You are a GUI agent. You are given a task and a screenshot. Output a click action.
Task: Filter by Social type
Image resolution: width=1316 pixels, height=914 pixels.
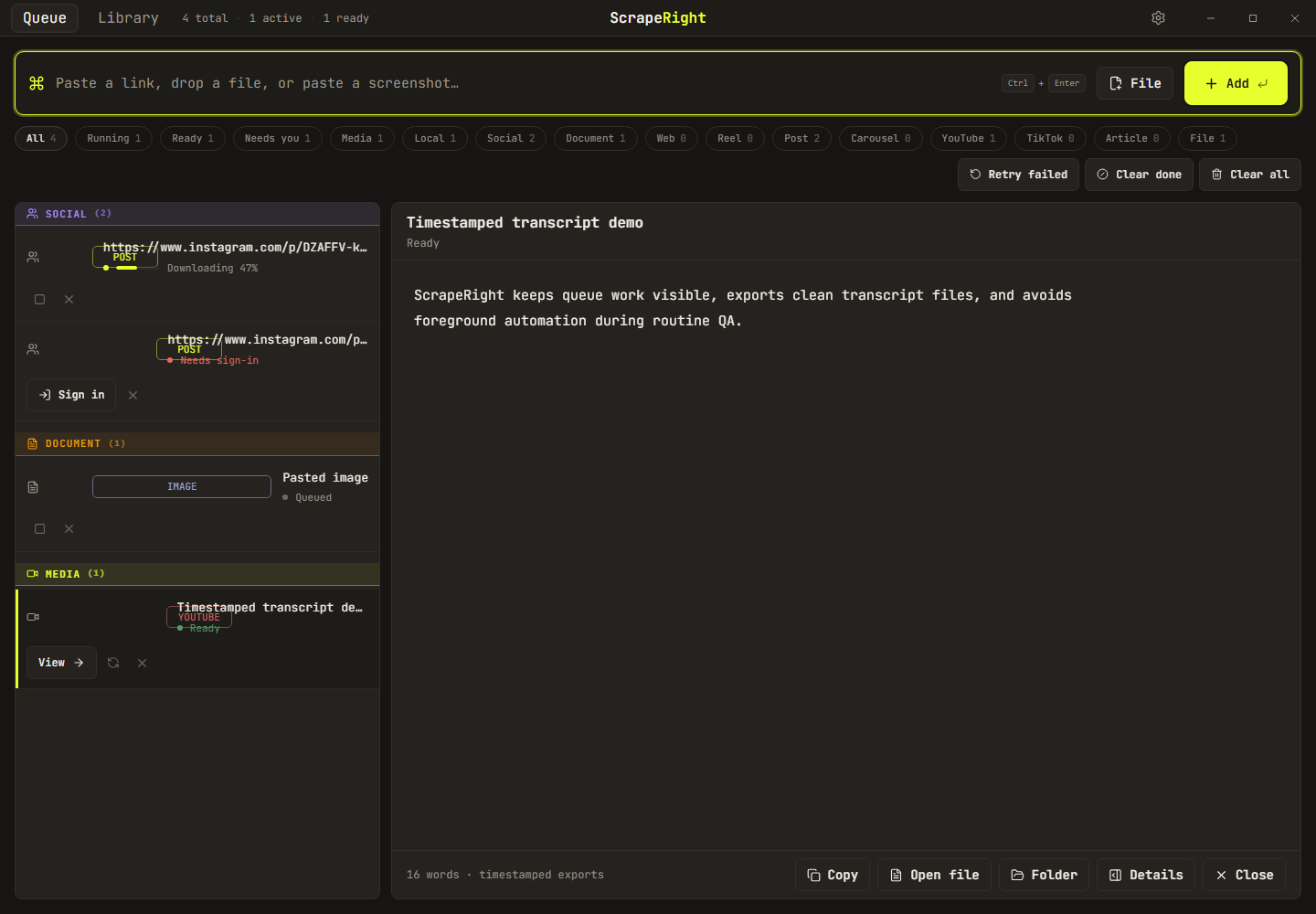(x=511, y=138)
